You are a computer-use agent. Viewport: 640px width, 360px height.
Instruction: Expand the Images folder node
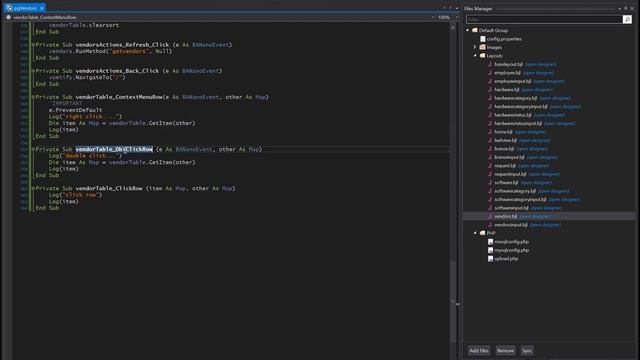pos(475,47)
